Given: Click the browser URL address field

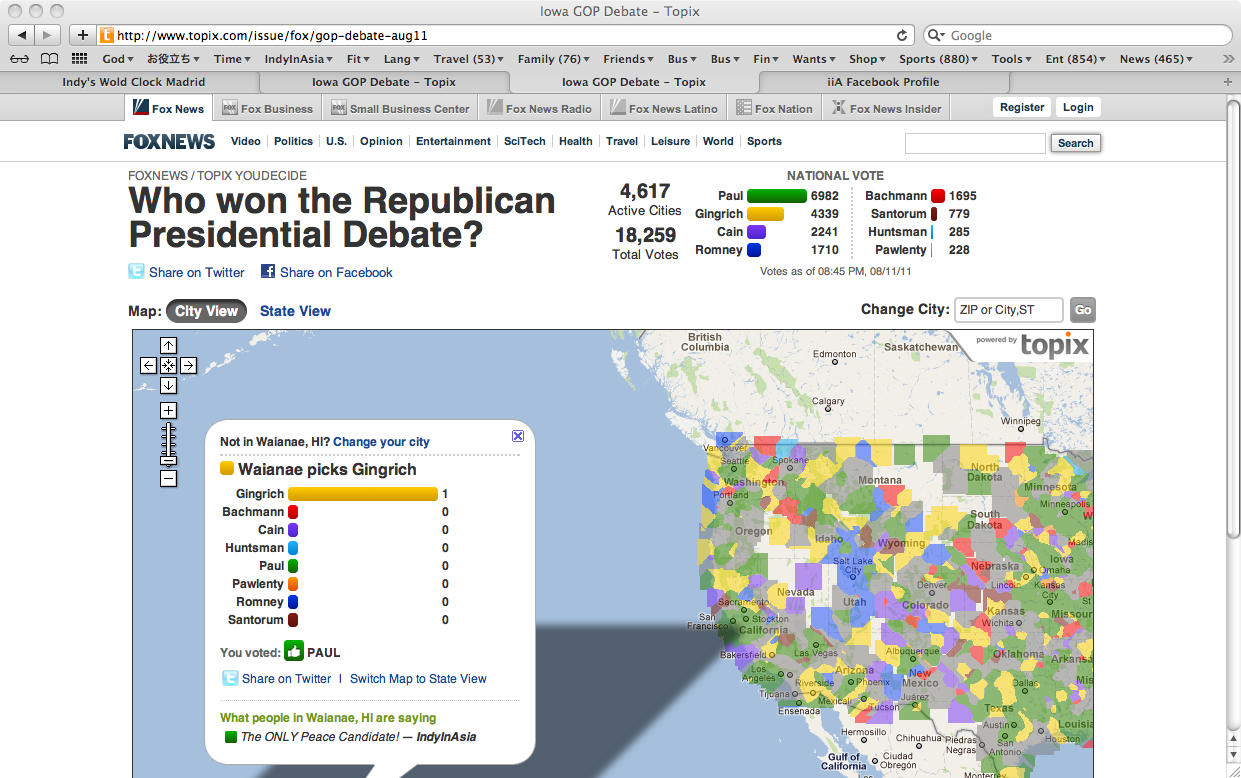Looking at the screenshot, I should click(x=505, y=35).
